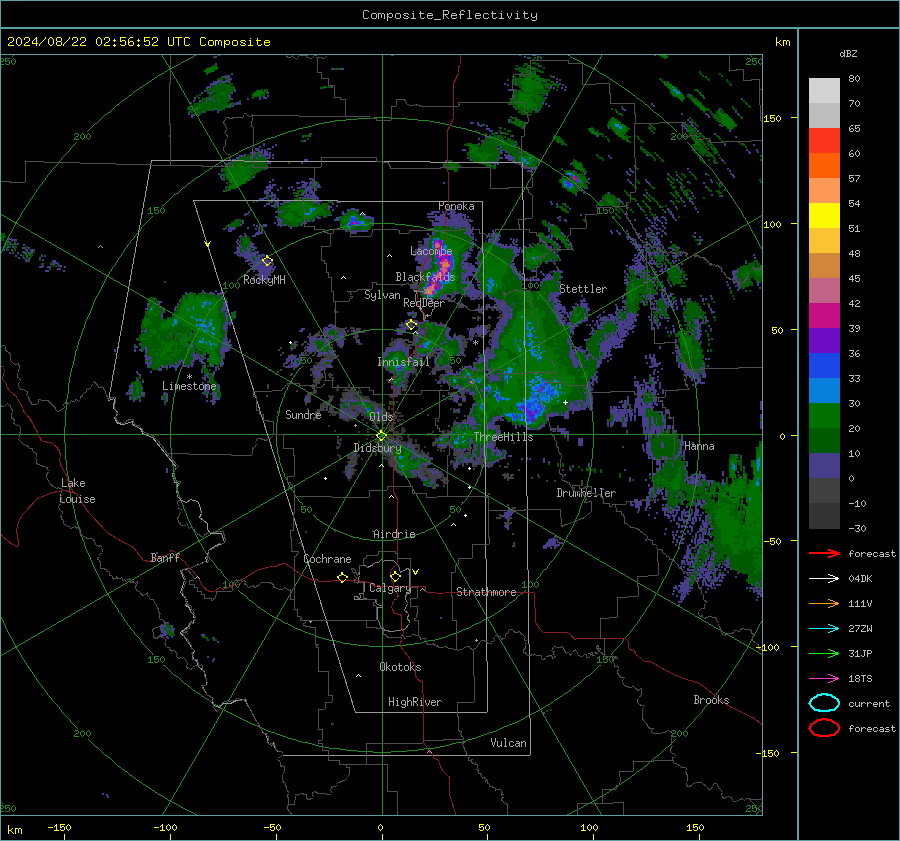This screenshot has height=841, width=900.
Task: Click the green 31JP arrow icon
Action: (824, 653)
